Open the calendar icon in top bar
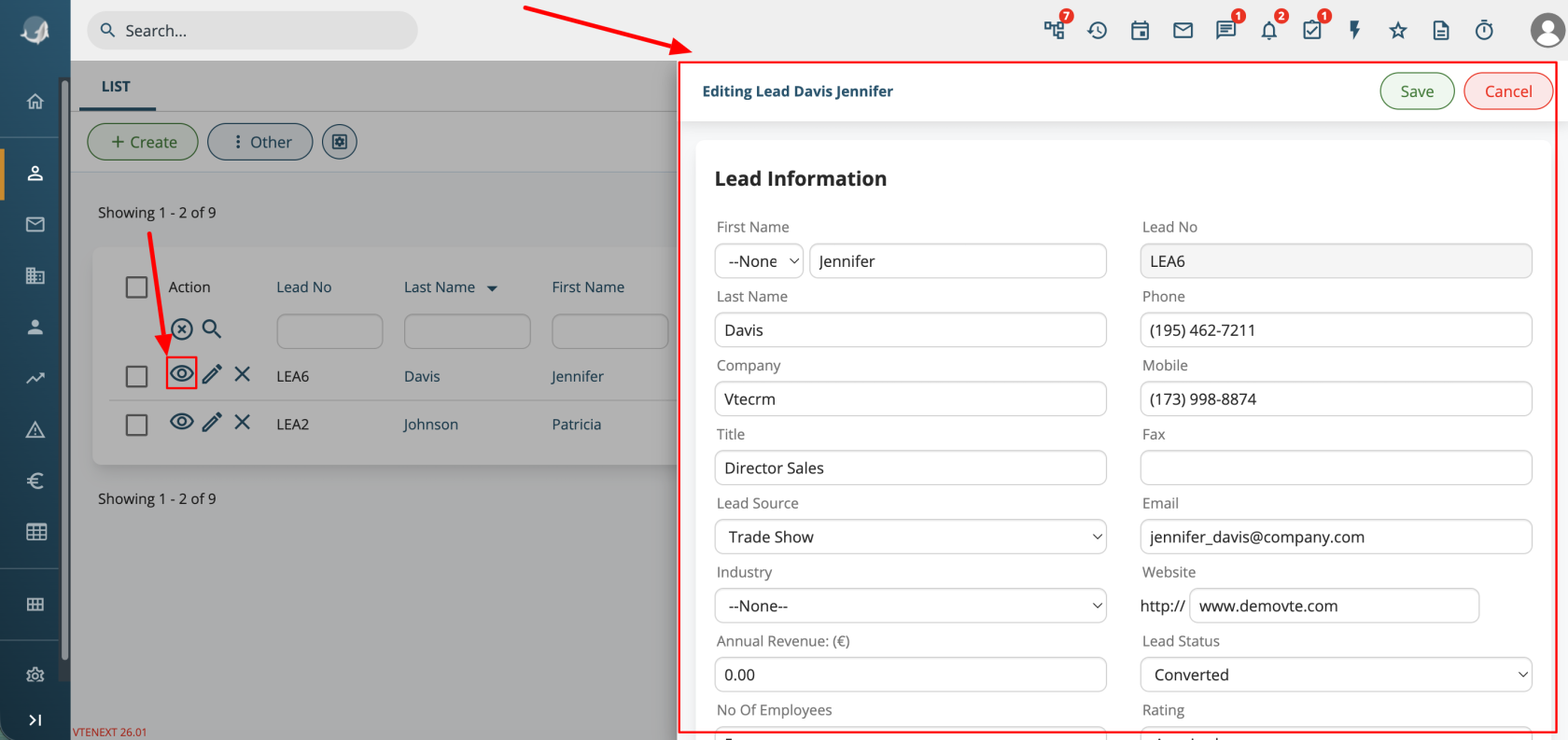 tap(1141, 31)
